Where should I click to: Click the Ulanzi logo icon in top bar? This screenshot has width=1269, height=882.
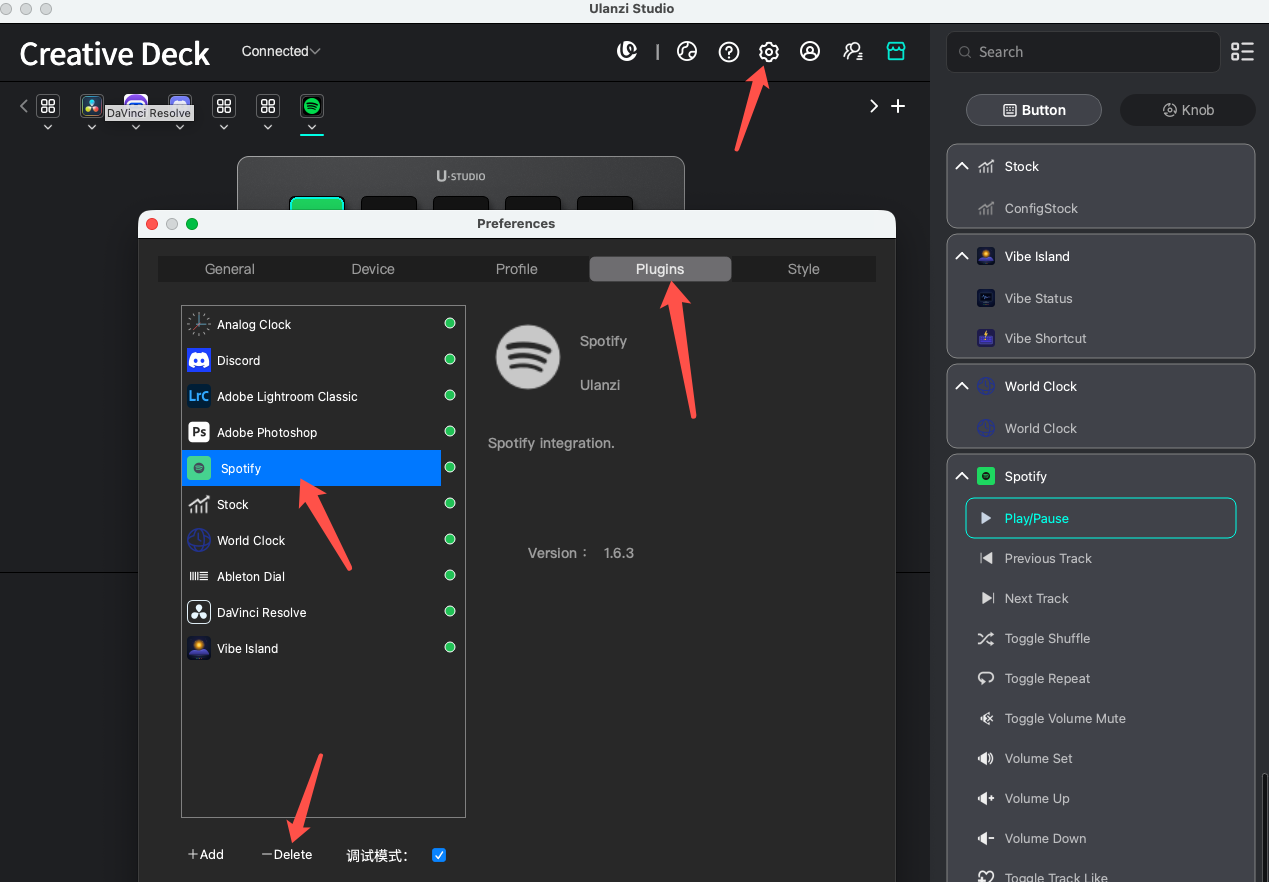[x=627, y=51]
